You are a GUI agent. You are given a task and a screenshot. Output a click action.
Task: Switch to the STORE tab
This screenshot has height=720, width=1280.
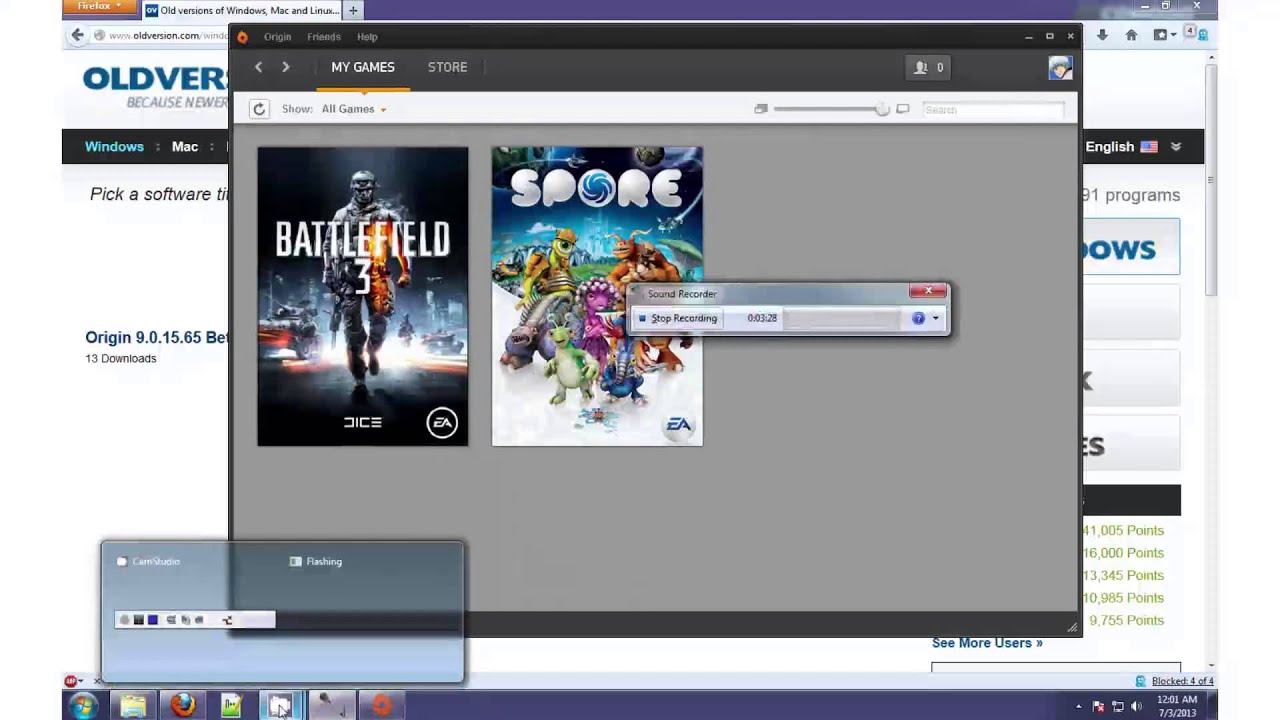(447, 67)
